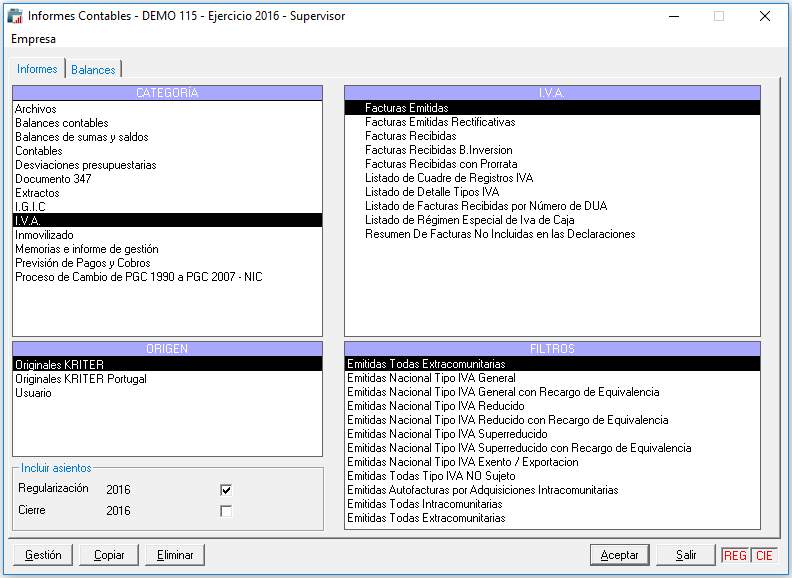Select Proceso de Cambio de PGC 1990
The width and height of the screenshot is (792, 578).
(167, 277)
